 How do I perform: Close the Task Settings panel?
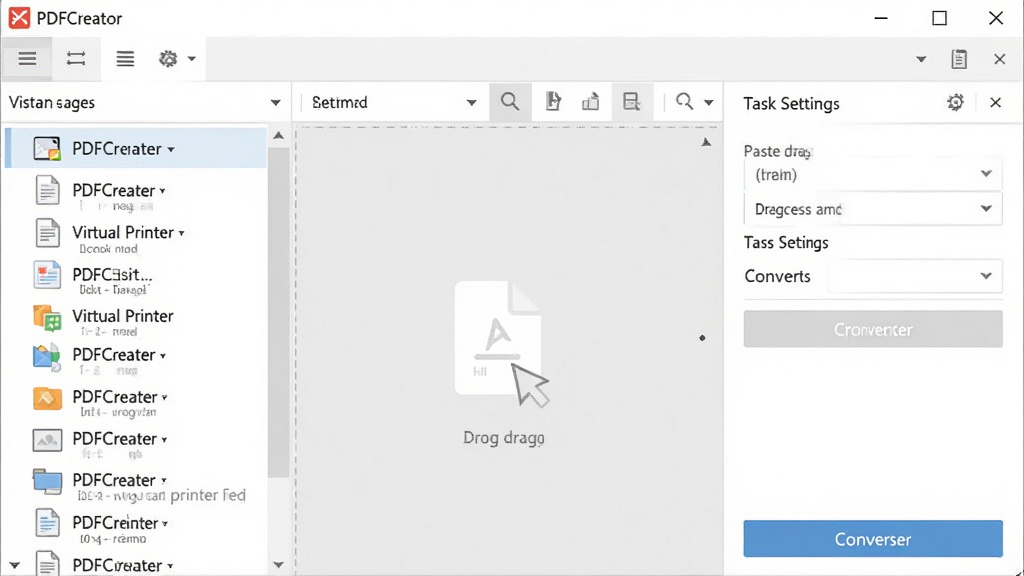995,103
